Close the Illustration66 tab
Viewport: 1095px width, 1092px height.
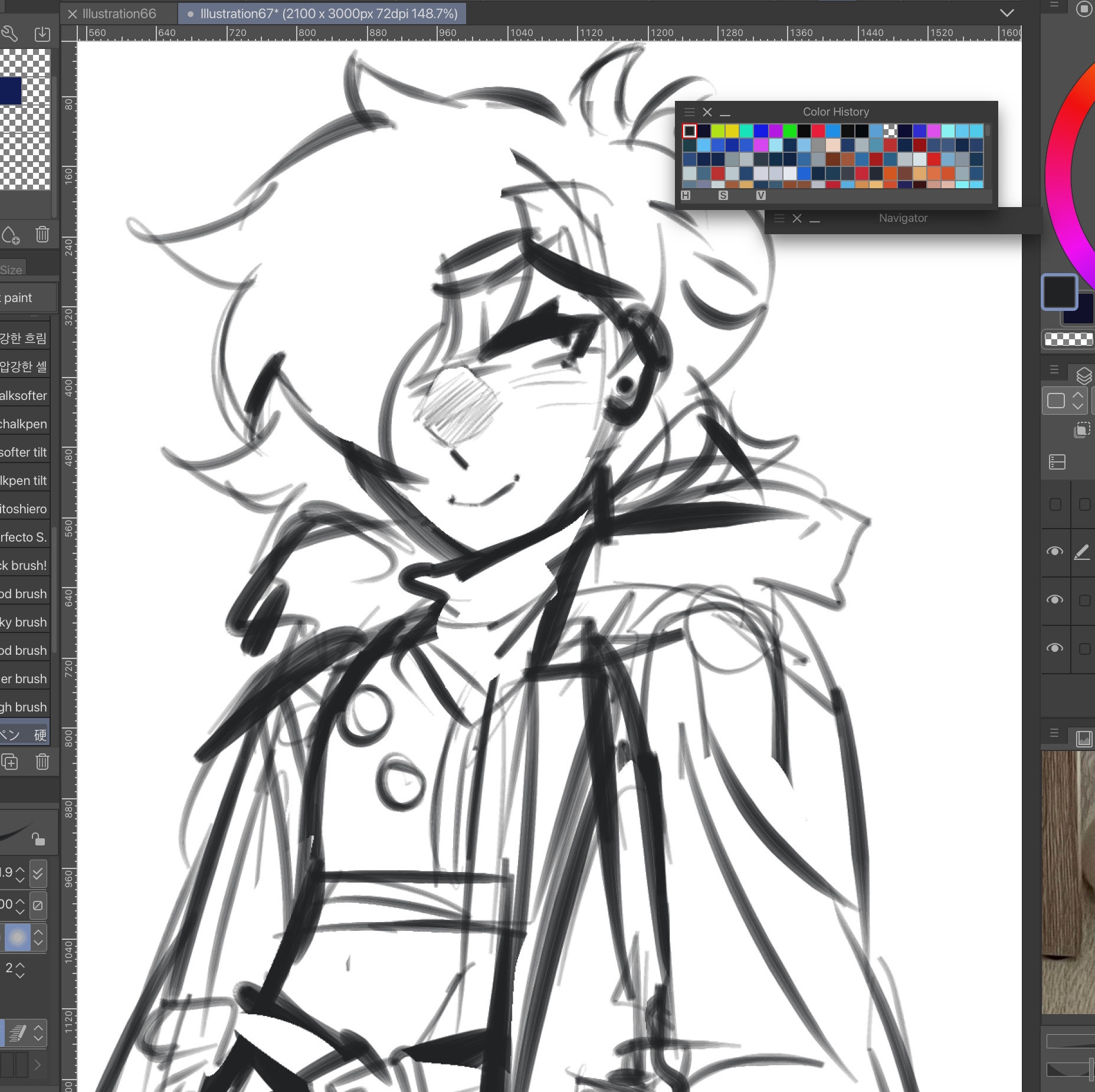73,14
